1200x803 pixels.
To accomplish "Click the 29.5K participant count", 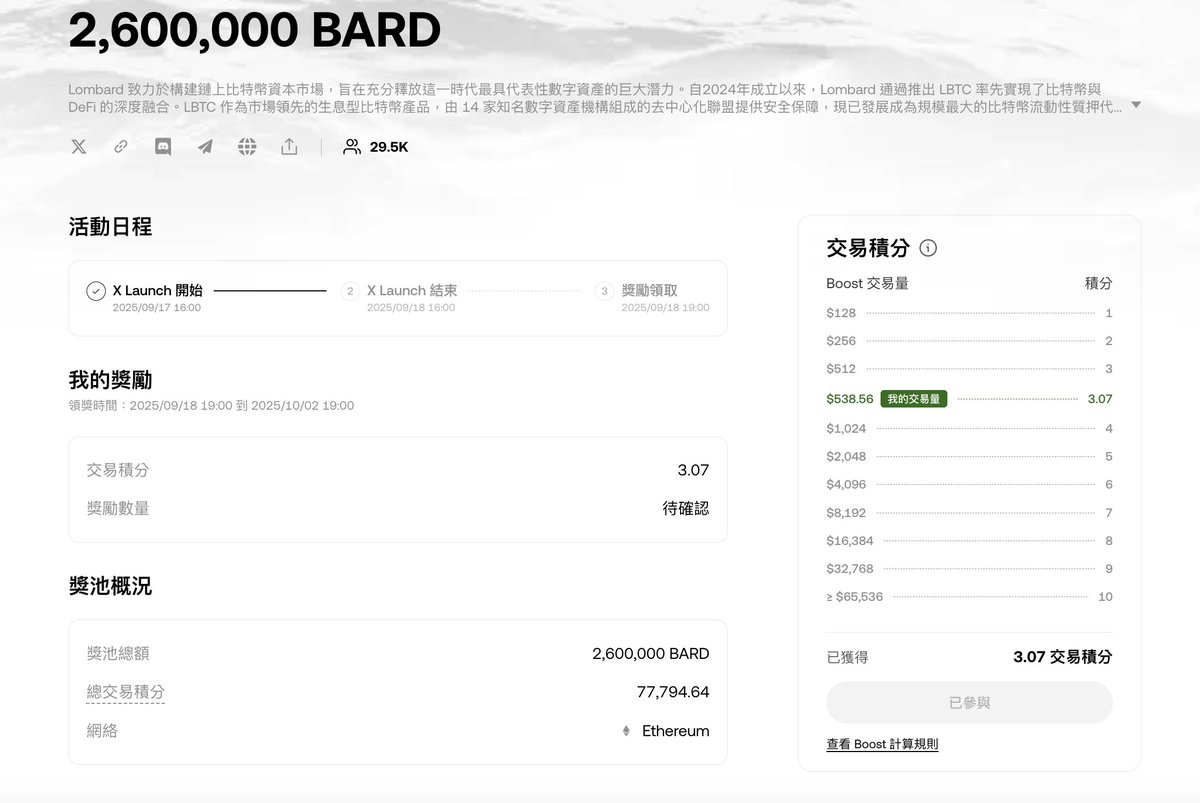I will pos(389,147).
